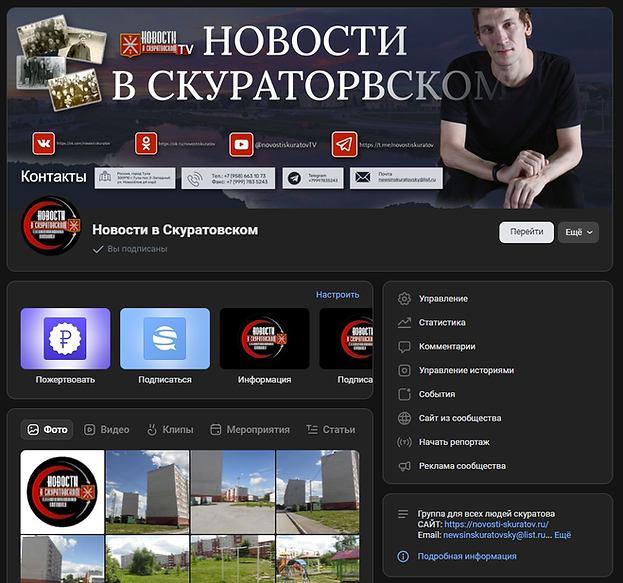Select Начать репортаж menu item
The image size is (623, 583).
pyautogui.click(x=497, y=442)
